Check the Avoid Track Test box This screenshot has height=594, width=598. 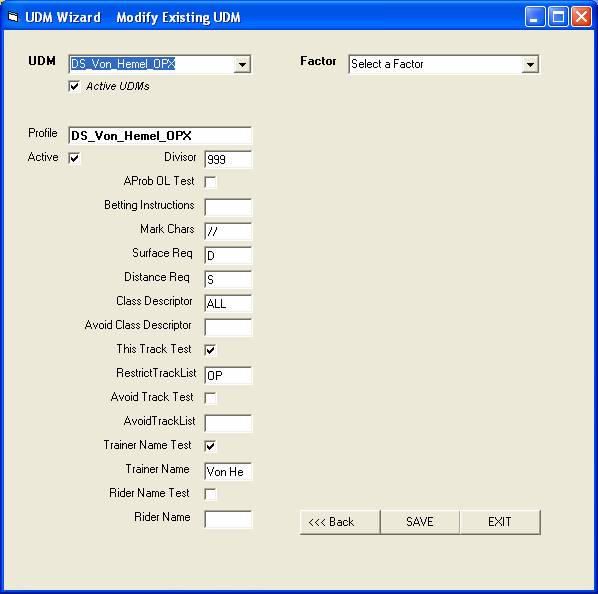(210, 398)
